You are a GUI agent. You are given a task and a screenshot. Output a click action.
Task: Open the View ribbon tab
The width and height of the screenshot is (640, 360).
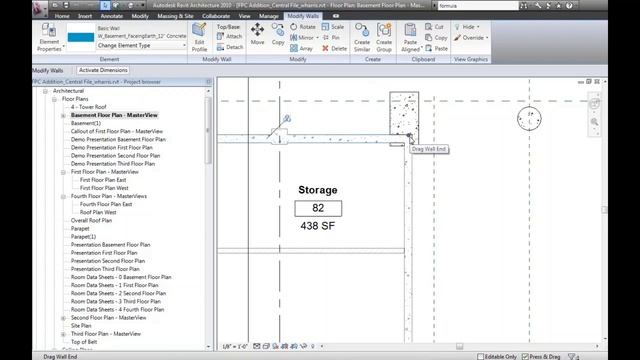(244, 16)
